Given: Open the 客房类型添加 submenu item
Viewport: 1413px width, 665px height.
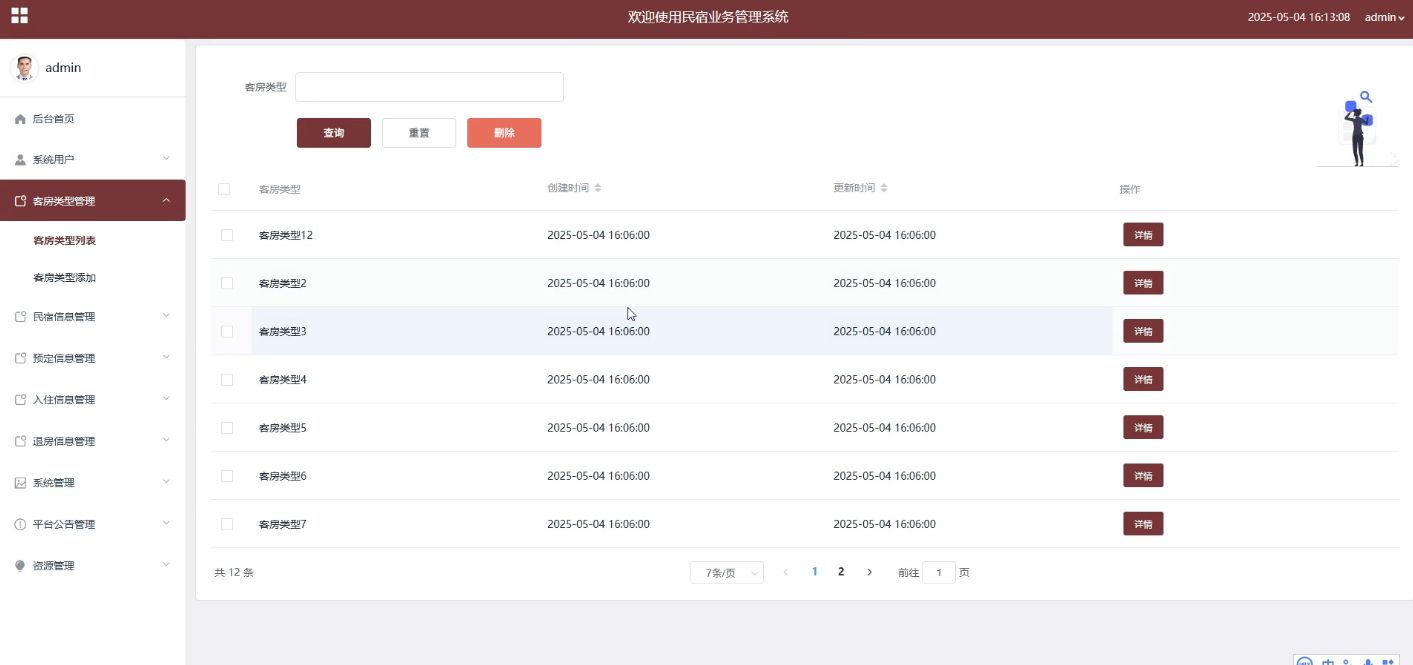Looking at the screenshot, I should pos(64,278).
